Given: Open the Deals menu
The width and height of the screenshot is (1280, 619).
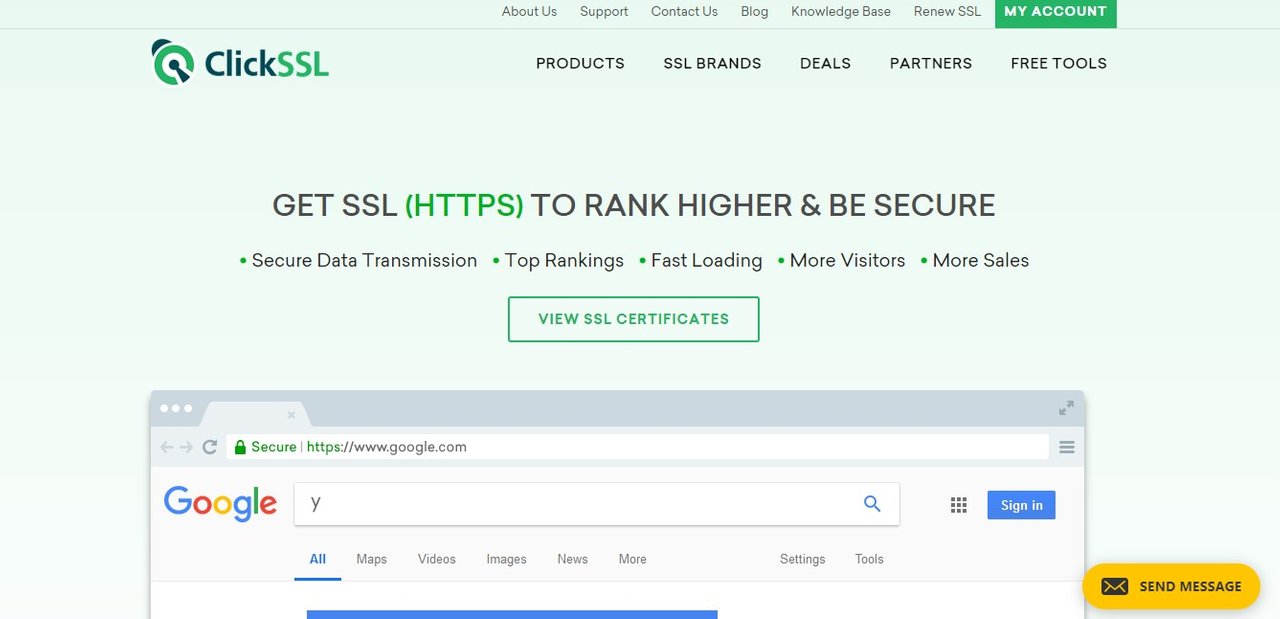Looking at the screenshot, I should pyautogui.click(x=825, y=63).
